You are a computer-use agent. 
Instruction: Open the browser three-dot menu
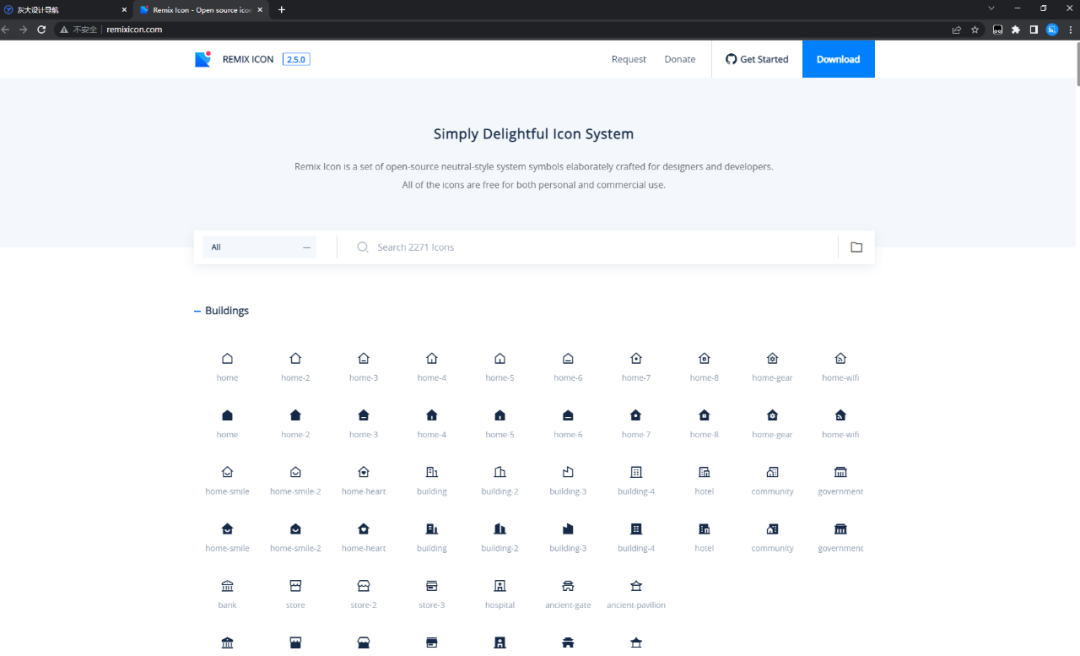[x=1070, y=30]
